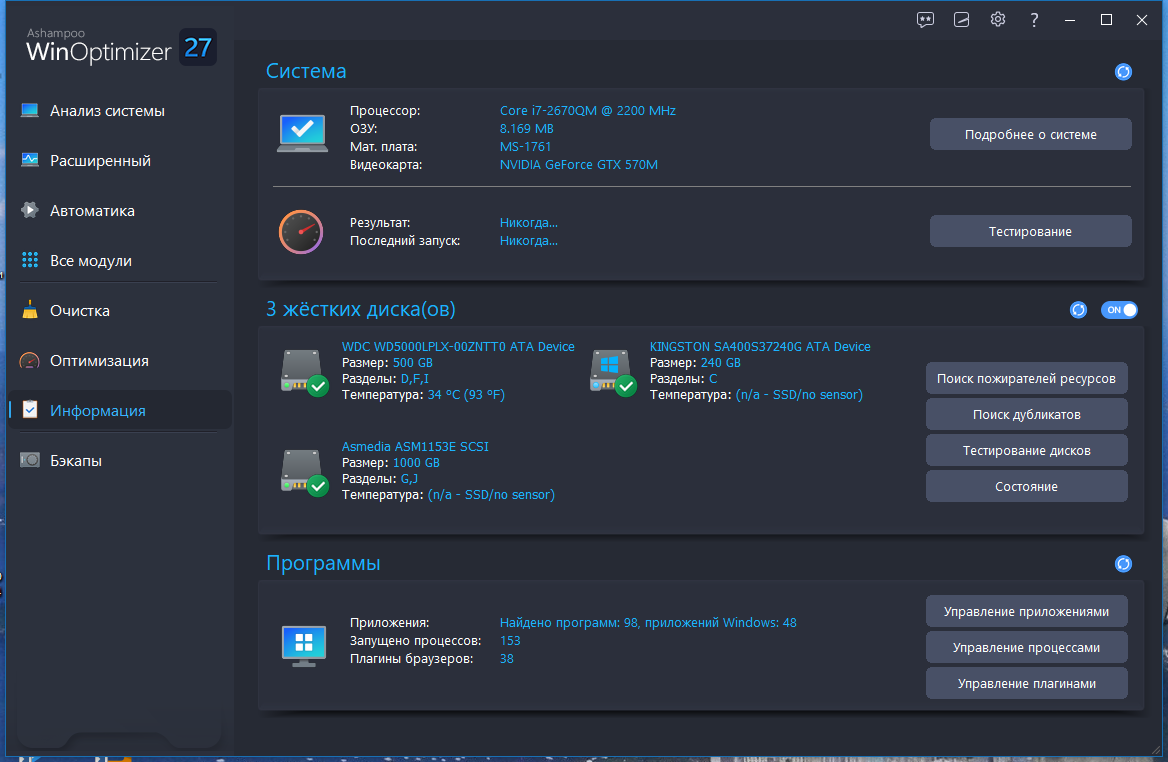The width and height of the screenshot is (1168, 762).
Task: Open the feedback chat icon in title bar
Action: pos(925,20)
